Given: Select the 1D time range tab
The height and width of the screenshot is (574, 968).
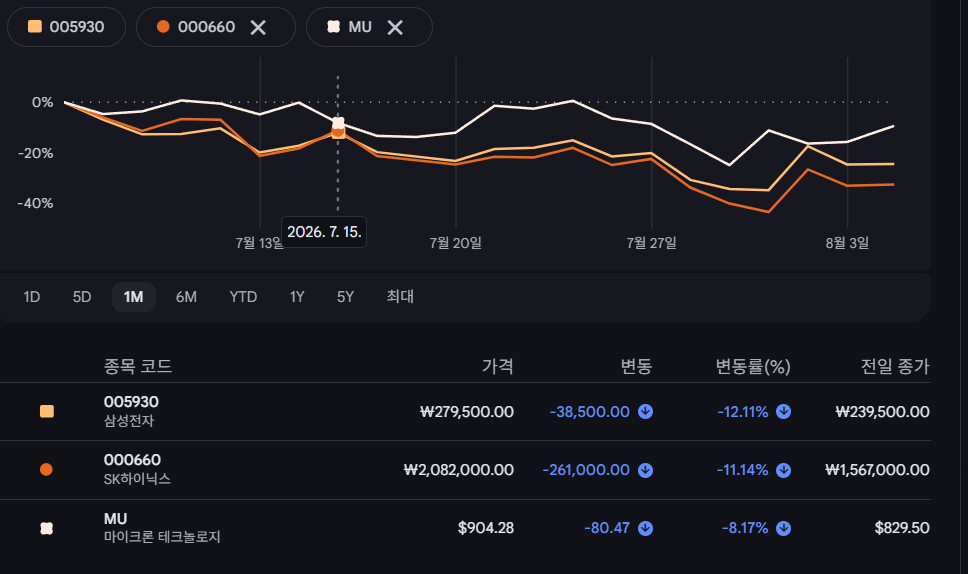Looking at the screenshot, I should tap(31, 297).
